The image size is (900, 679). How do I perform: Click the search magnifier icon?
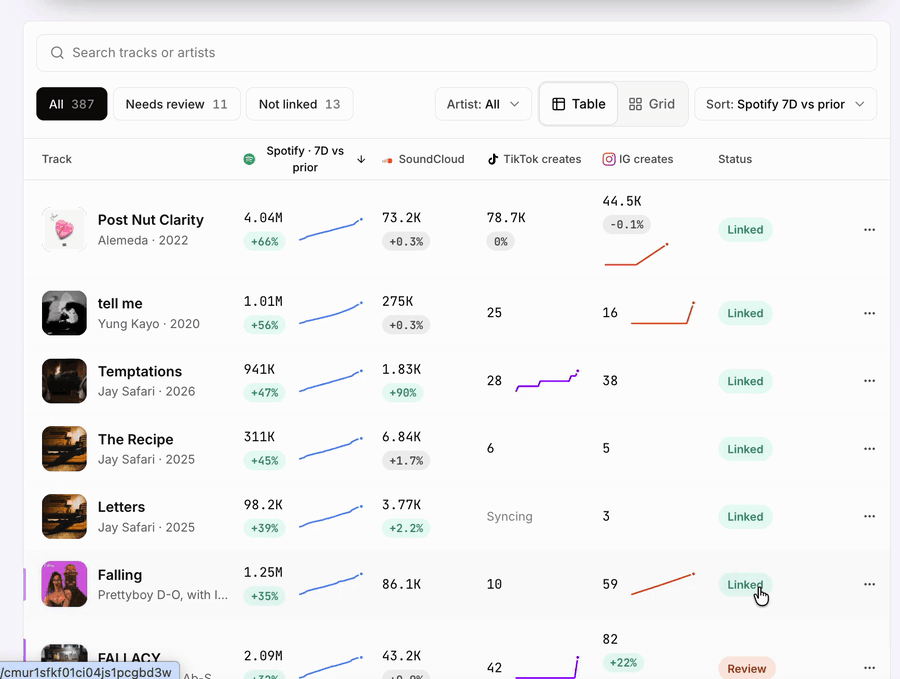pyautogui.click(x=57, y=53)
